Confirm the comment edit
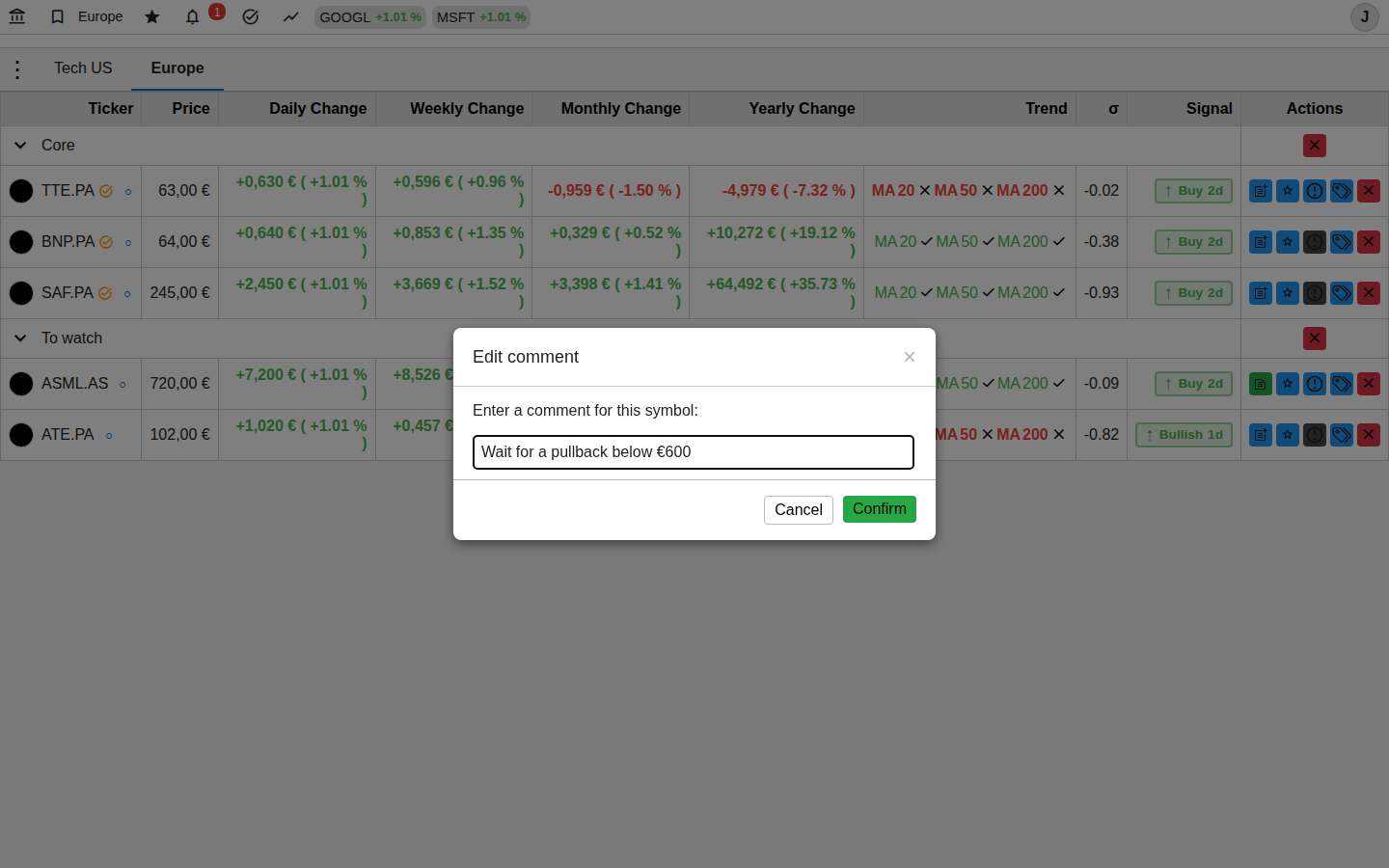Image resolution: width=1389 pixels, height=868 pixels. tap(880, 509)
